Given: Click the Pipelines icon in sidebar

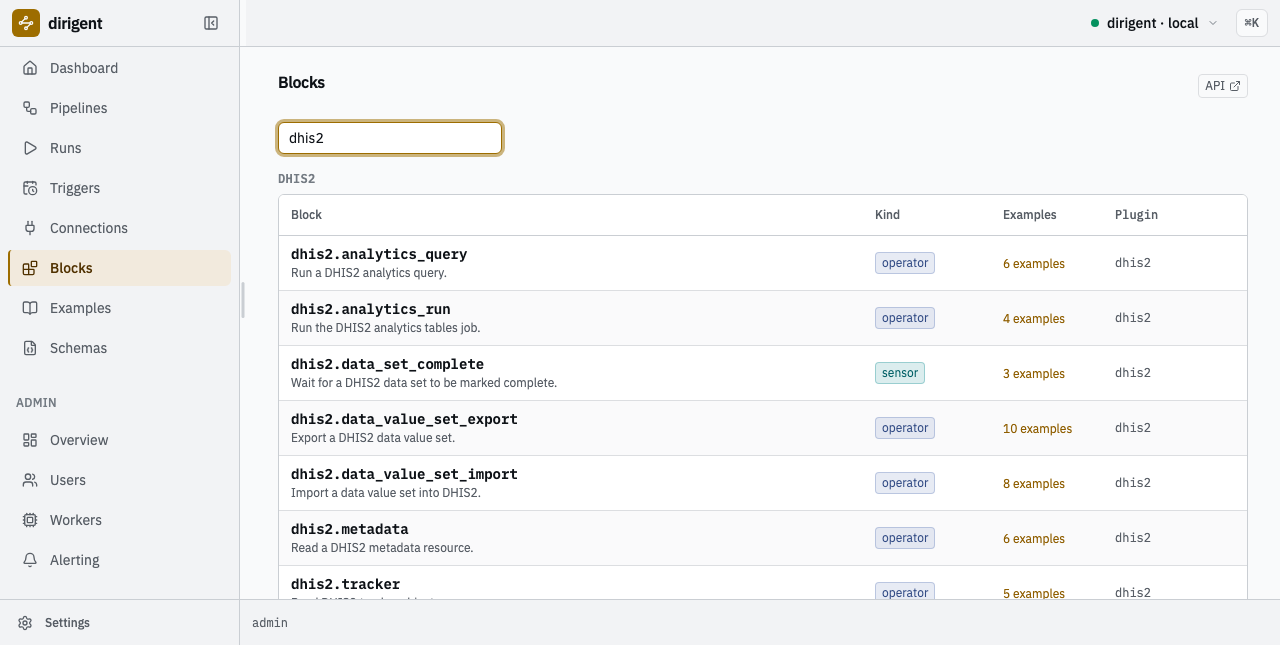Looking at the screenshot, I should (x=30, y=108).
